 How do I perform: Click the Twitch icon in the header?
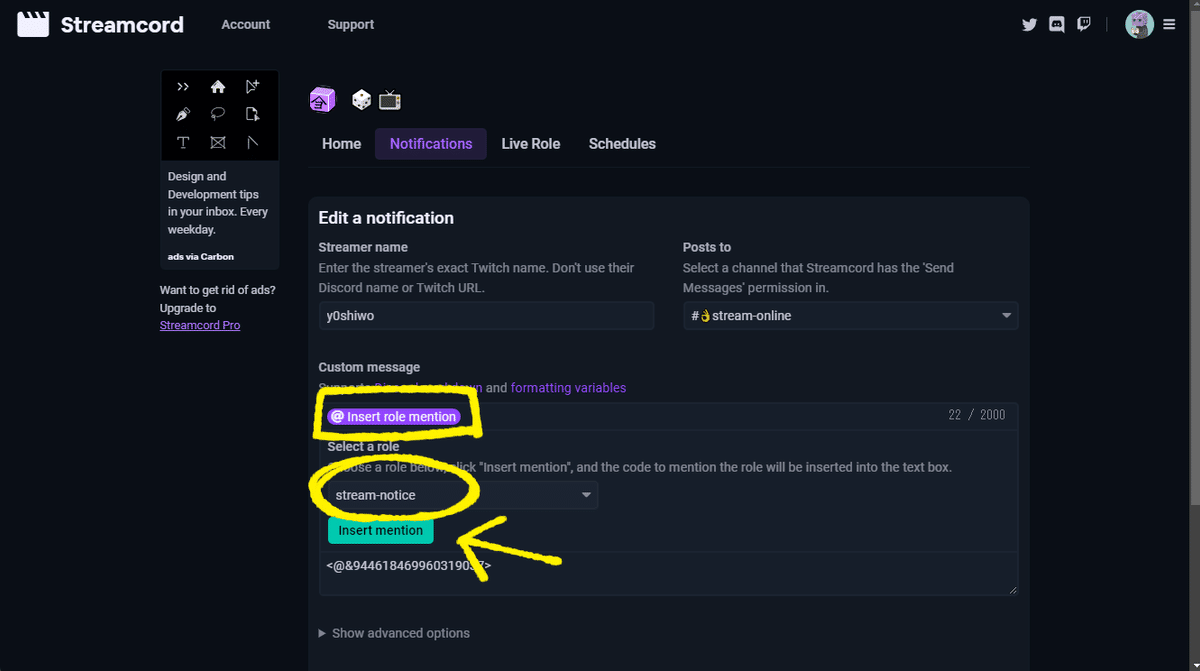click(1083, 24)
